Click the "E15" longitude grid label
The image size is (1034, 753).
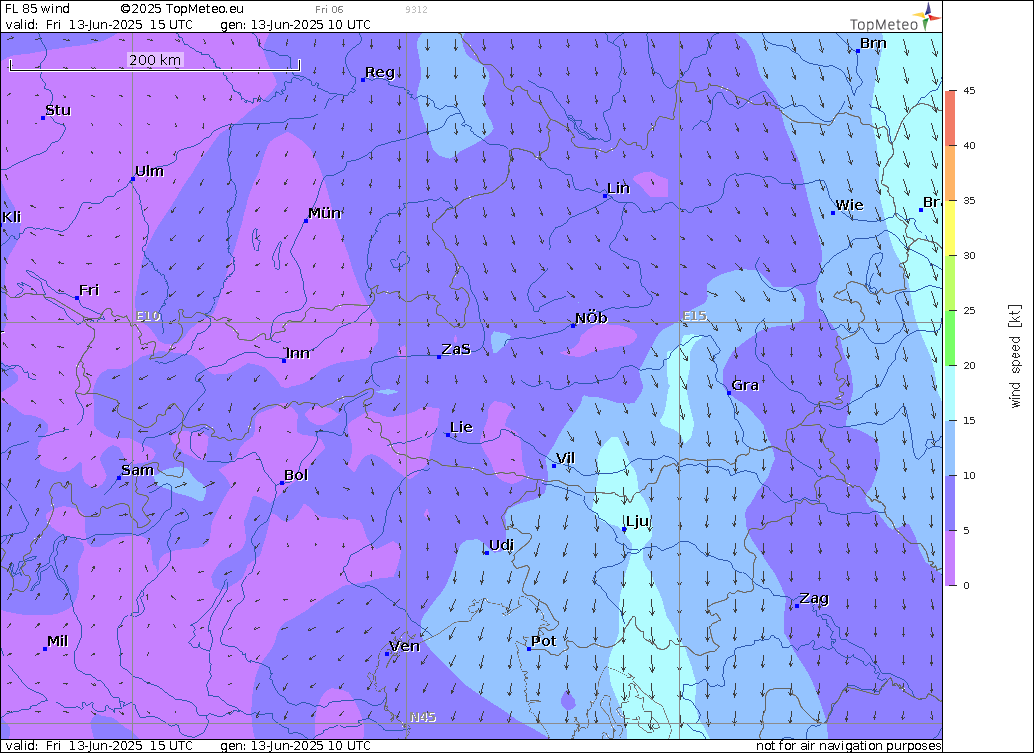tap(695, 316)
